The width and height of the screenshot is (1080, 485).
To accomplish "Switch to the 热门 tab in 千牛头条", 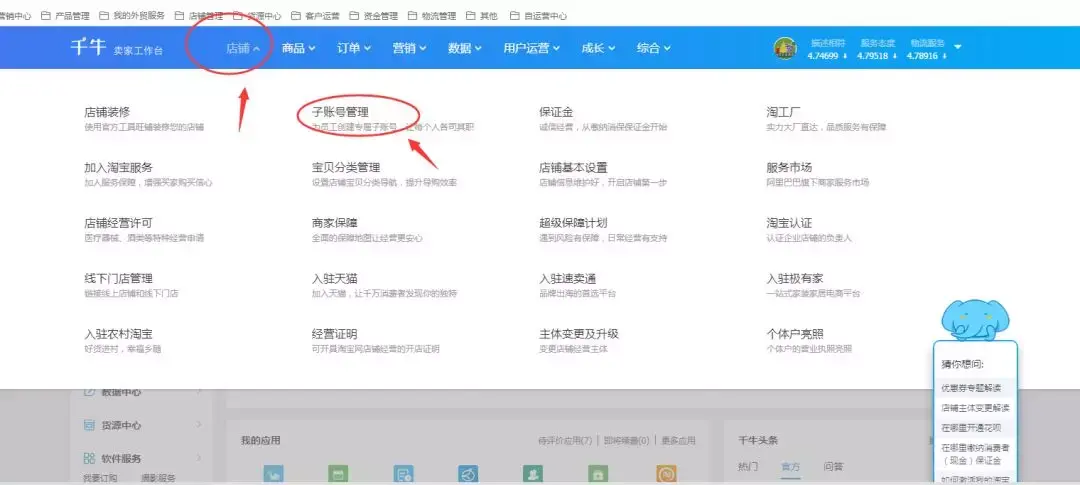I will [x=748, y=466].
